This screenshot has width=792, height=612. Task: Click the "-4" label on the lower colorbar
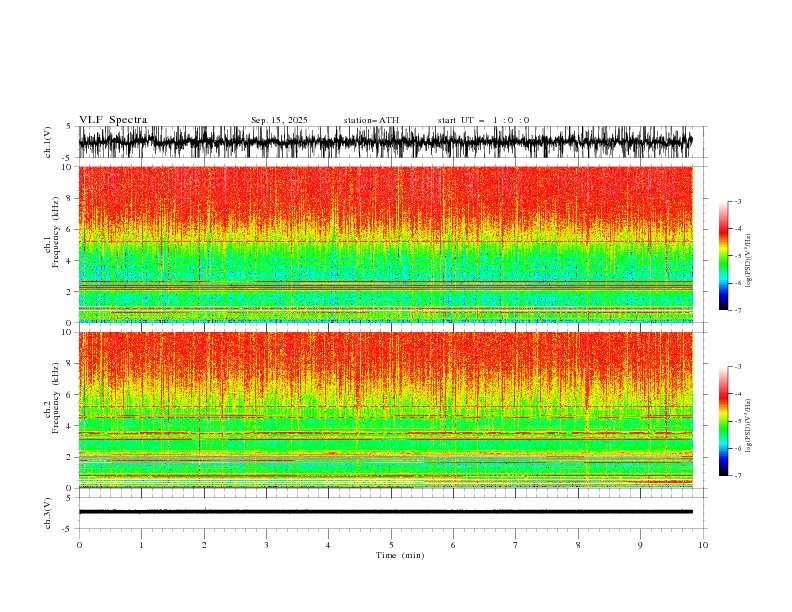pos(738,394)
